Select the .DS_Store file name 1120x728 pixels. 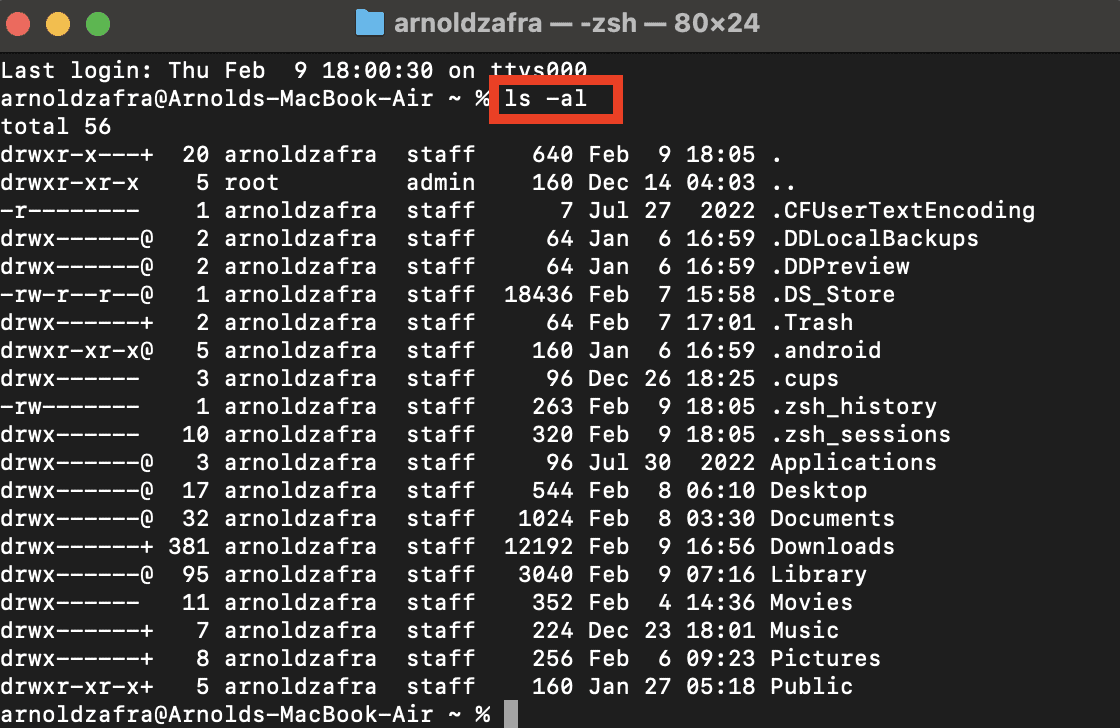coord(831,295)
